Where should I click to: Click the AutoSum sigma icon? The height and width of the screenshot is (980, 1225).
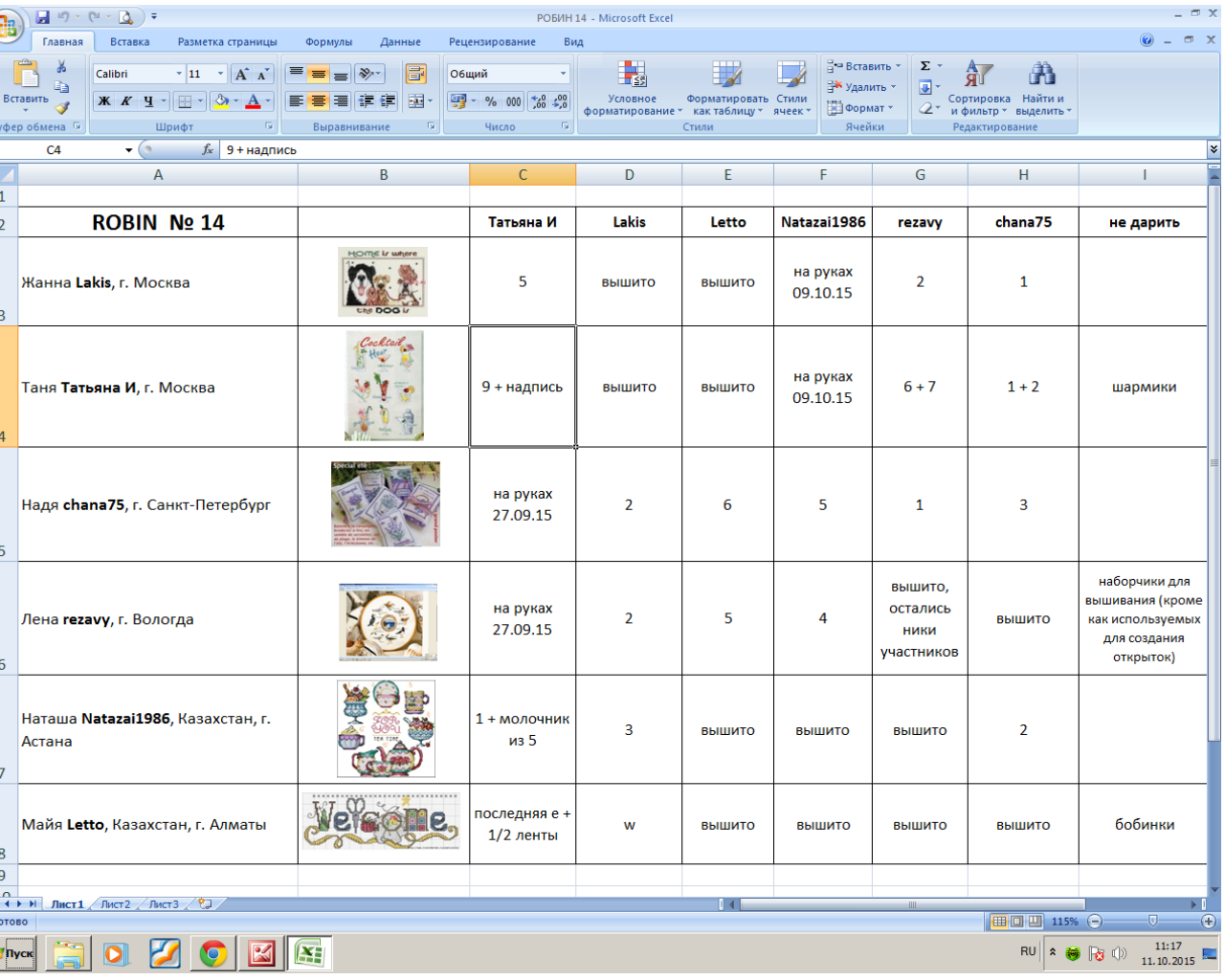pos(925,66)
